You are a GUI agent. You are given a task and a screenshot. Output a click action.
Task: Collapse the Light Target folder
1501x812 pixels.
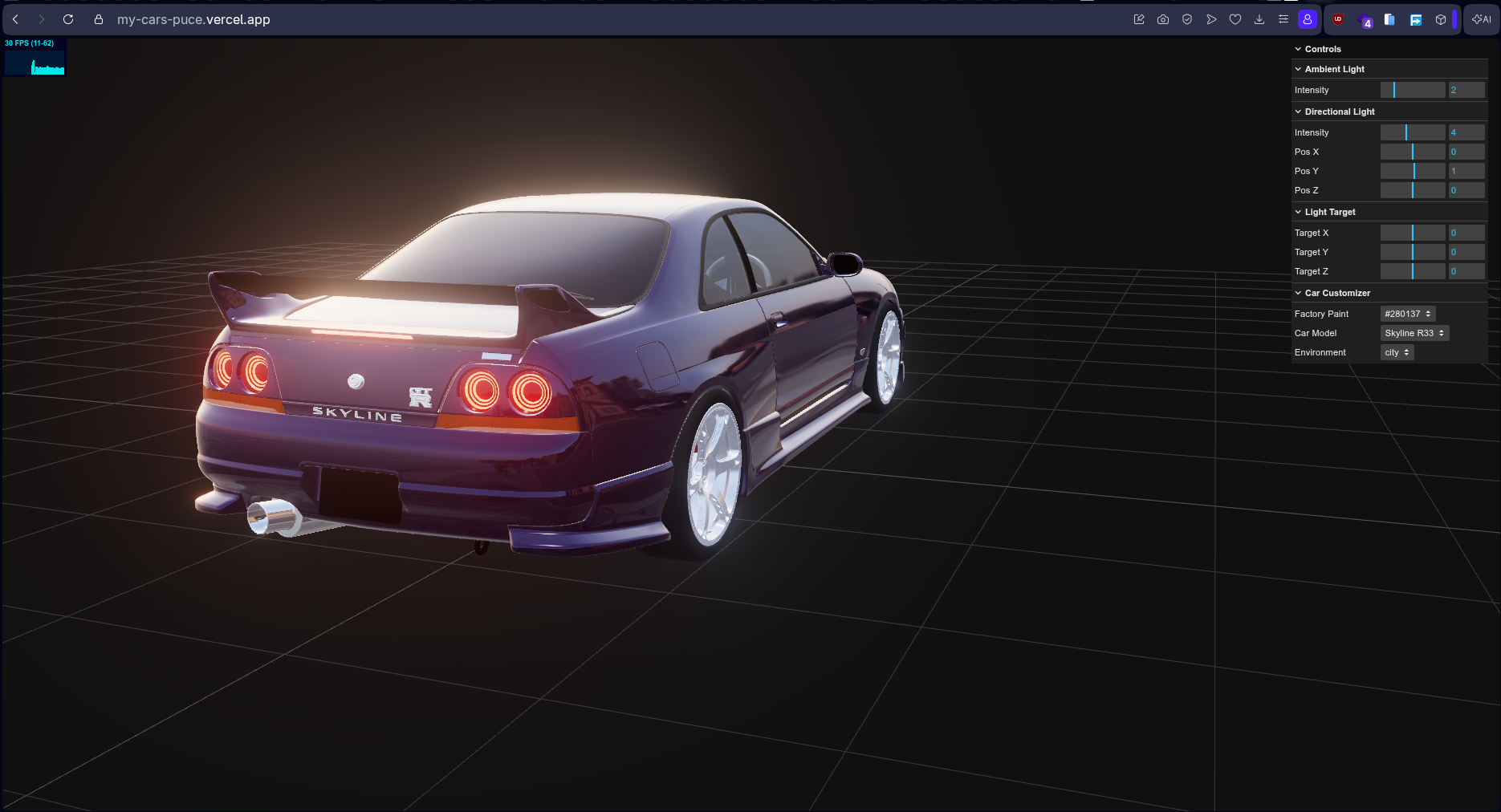1389,212
